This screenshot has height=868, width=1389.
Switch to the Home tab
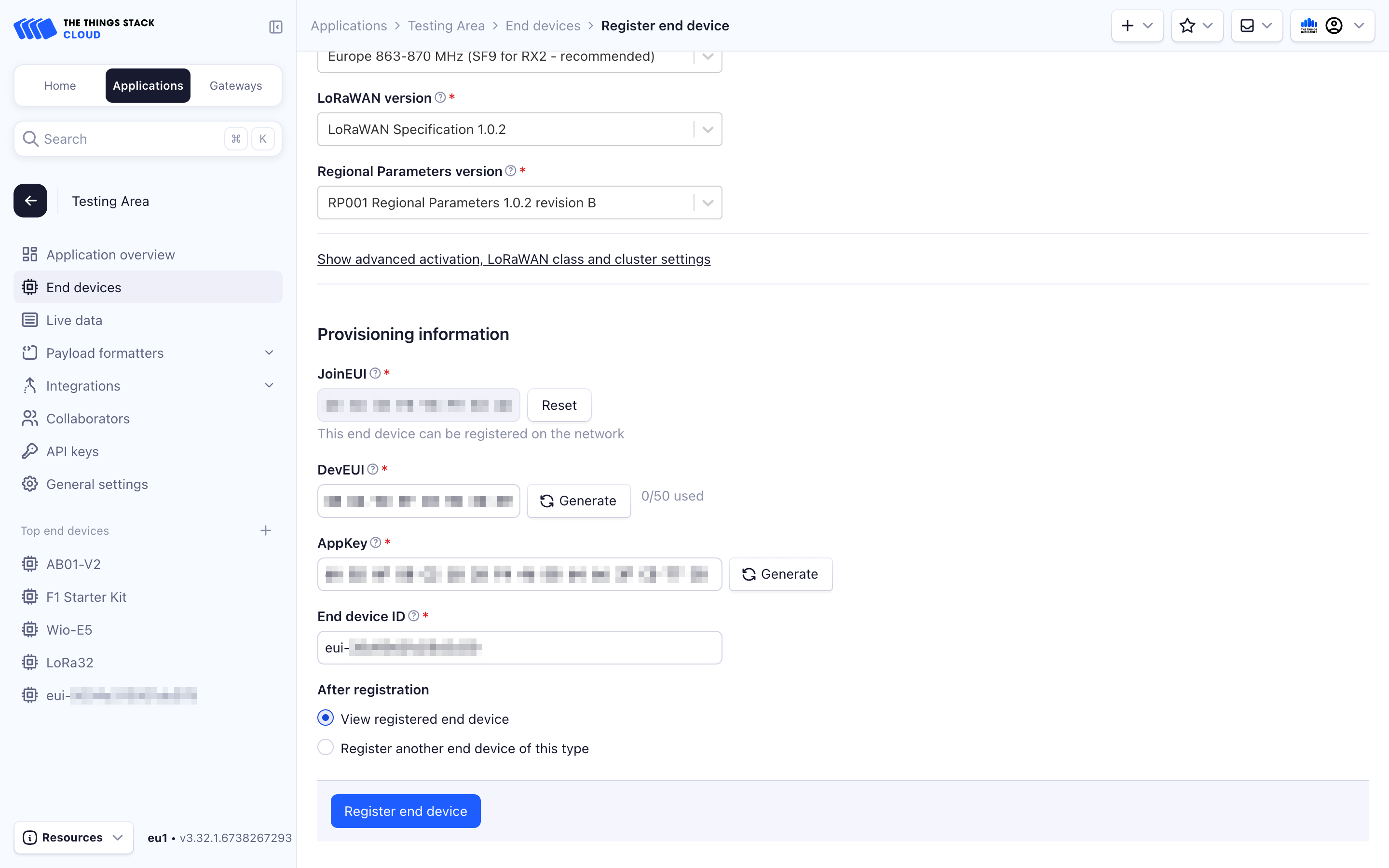click(60, 85)
